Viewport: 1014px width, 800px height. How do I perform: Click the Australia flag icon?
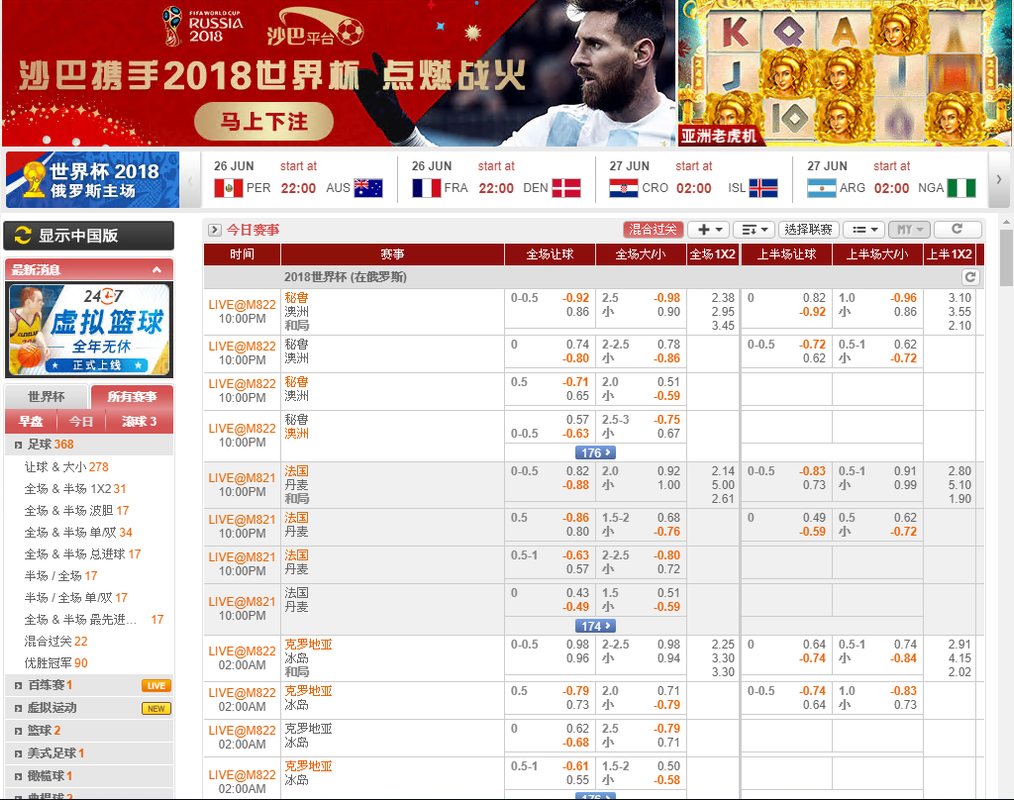368,188
